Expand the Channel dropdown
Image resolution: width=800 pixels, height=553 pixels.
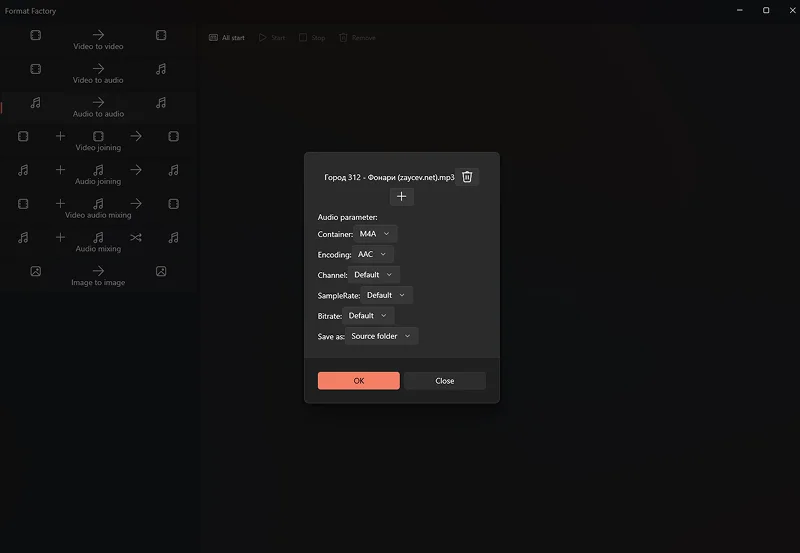pyautogui.click(x=373, y=274)
